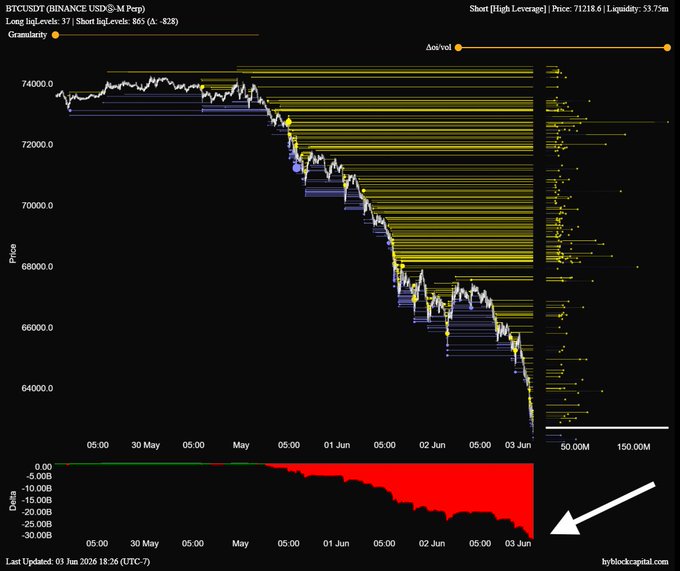Viewport: 680px width, 571px height.
Task: Click the 01 Jun label on price chart axis
Action: point(337,445)
